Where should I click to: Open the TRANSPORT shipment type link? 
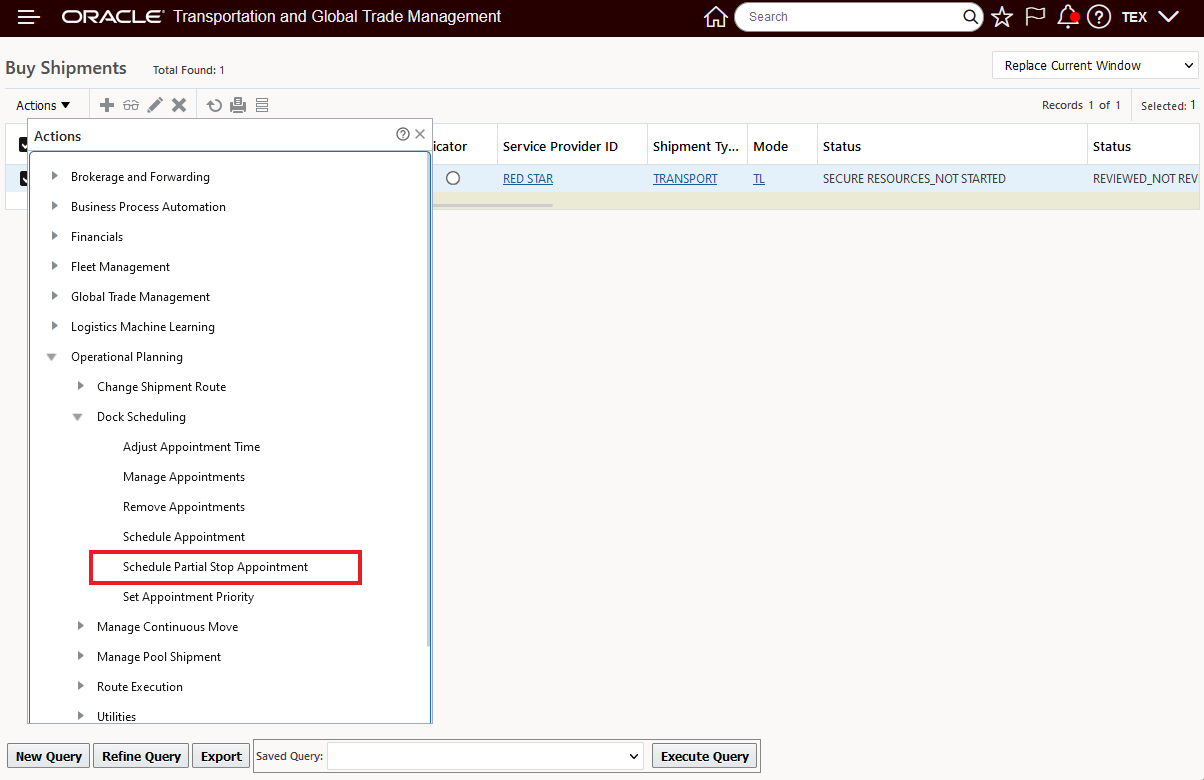(x=685, y=179)
